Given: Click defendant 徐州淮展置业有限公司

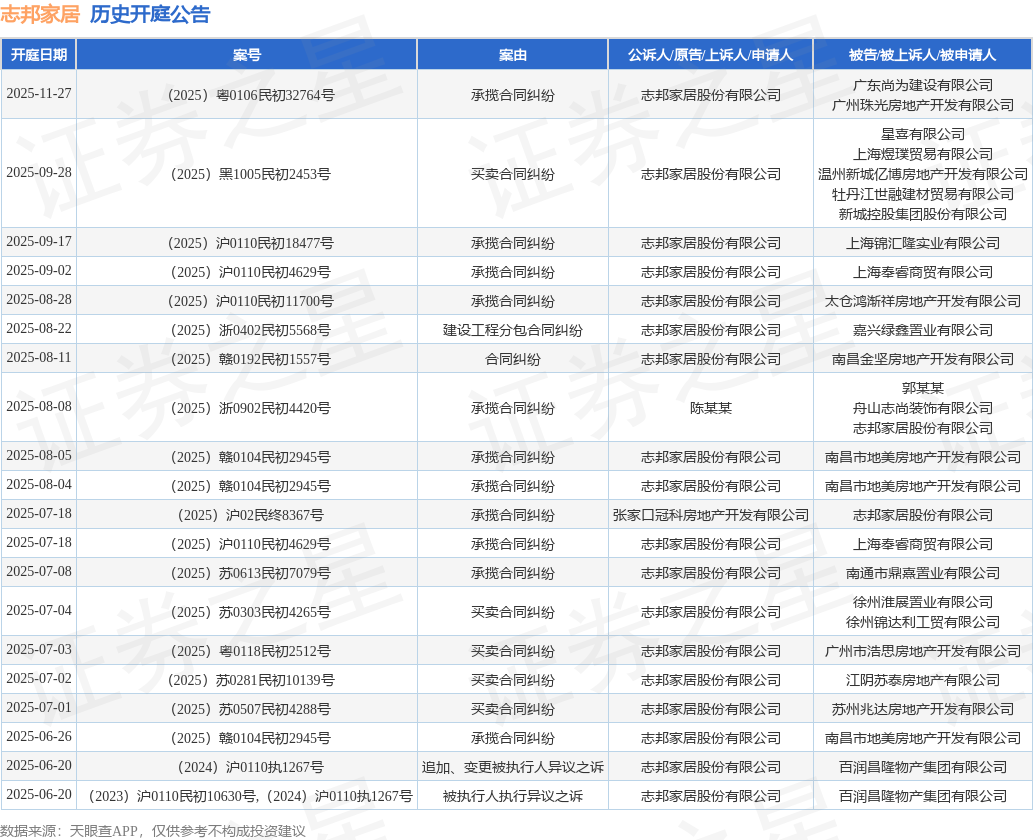Looking at the screenshot, I should click(923, 603).
